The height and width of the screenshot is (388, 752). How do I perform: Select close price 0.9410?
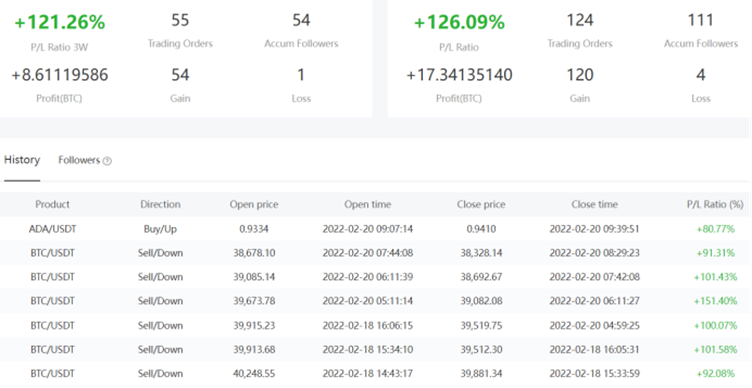click(481, 229)
